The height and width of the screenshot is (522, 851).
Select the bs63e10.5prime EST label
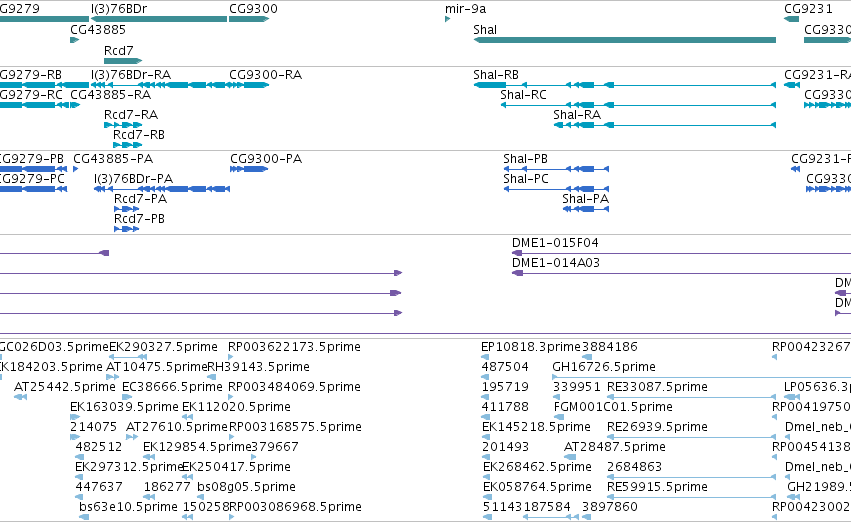coord(128,507)
